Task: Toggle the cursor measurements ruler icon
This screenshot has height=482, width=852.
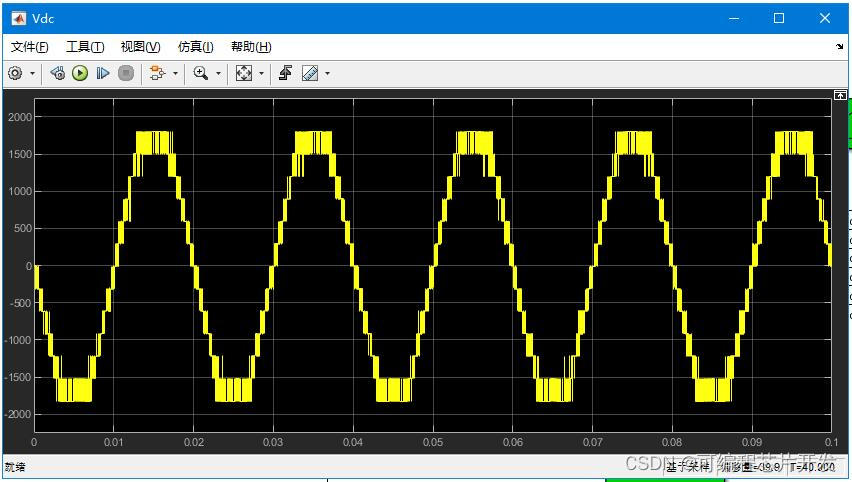Action: [x=310, y=73]
